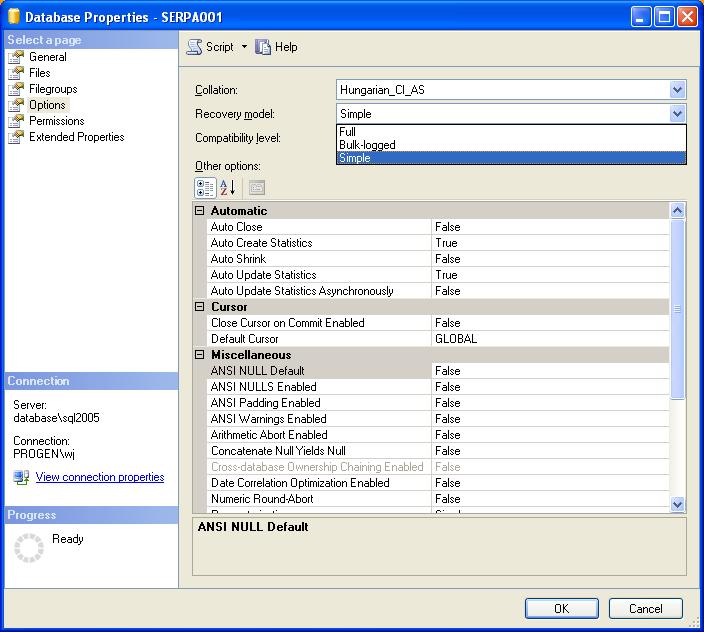704x632 pixels.
Task: Click the Cancel button
Action: point(645,608)
